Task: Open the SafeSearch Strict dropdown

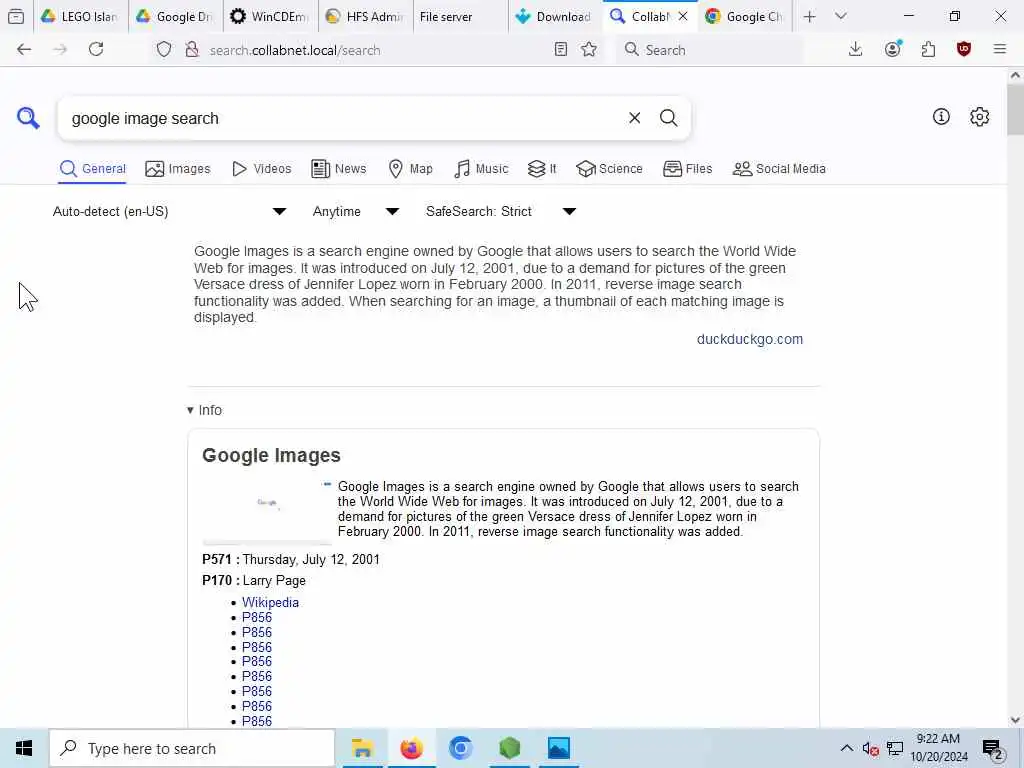Action: pyautogui.click(x=500, y=212)
